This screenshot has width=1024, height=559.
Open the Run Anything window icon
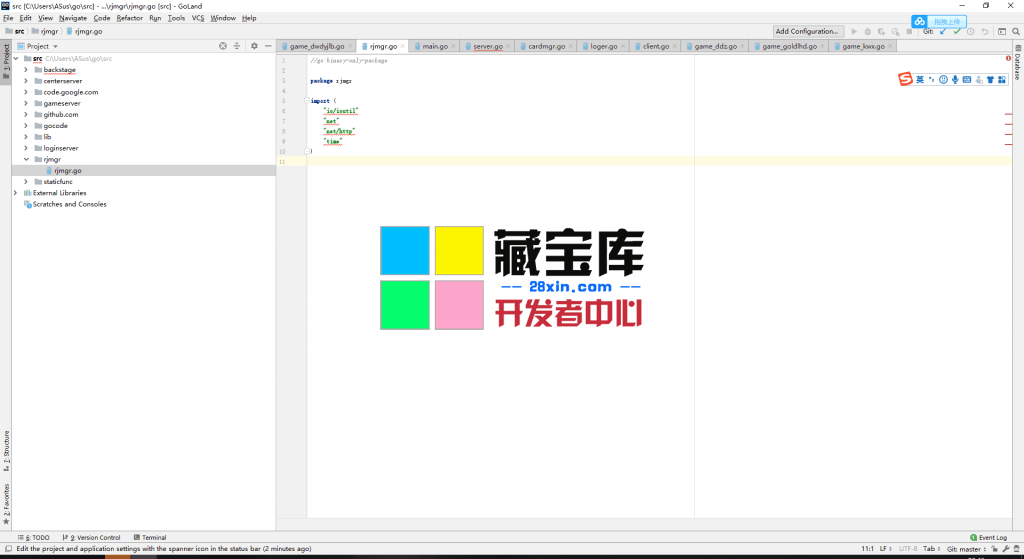pyautogui.click(x=1002, y=31)
